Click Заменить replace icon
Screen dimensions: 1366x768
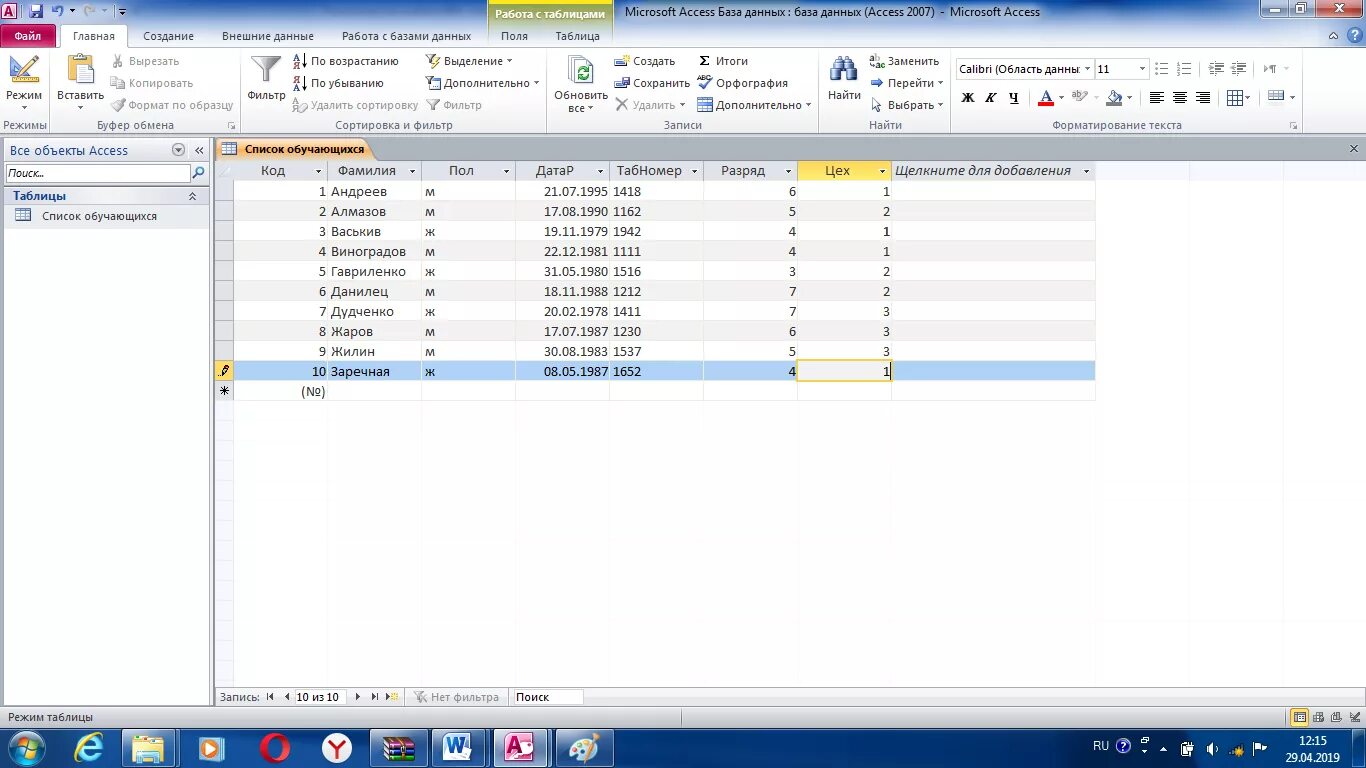(904, 61)
